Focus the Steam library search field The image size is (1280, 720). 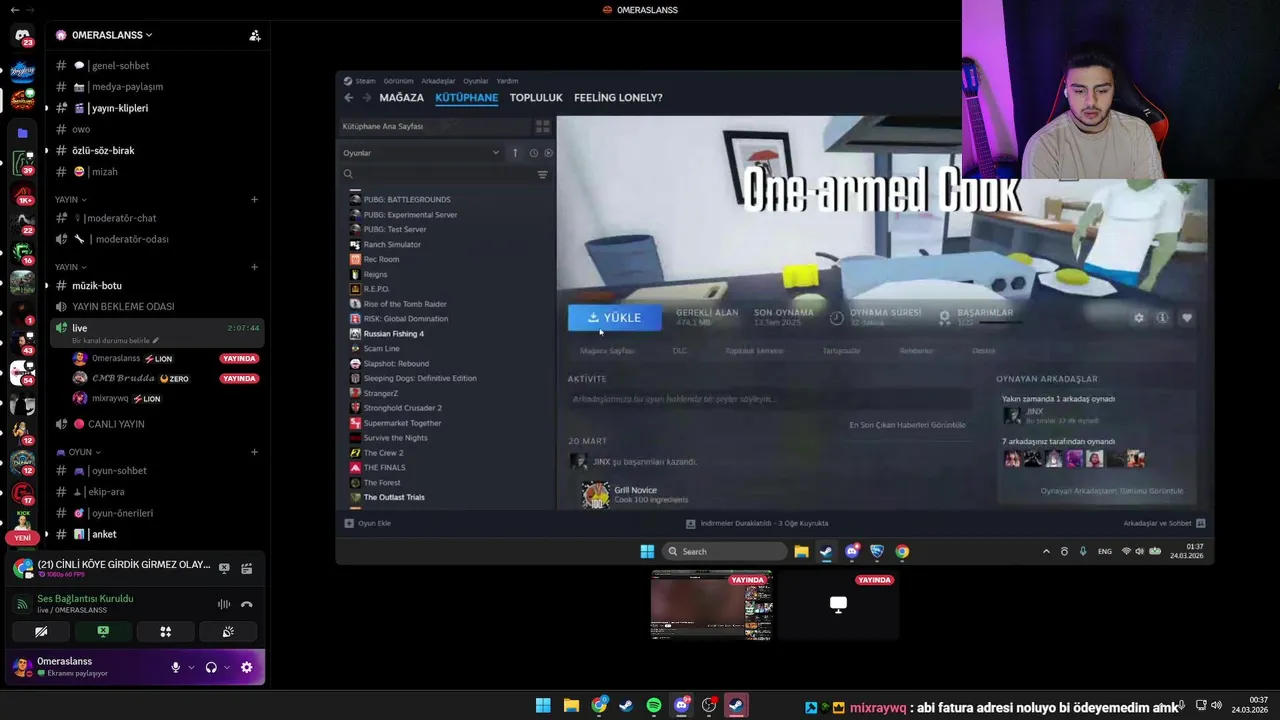tap(438, 174)
